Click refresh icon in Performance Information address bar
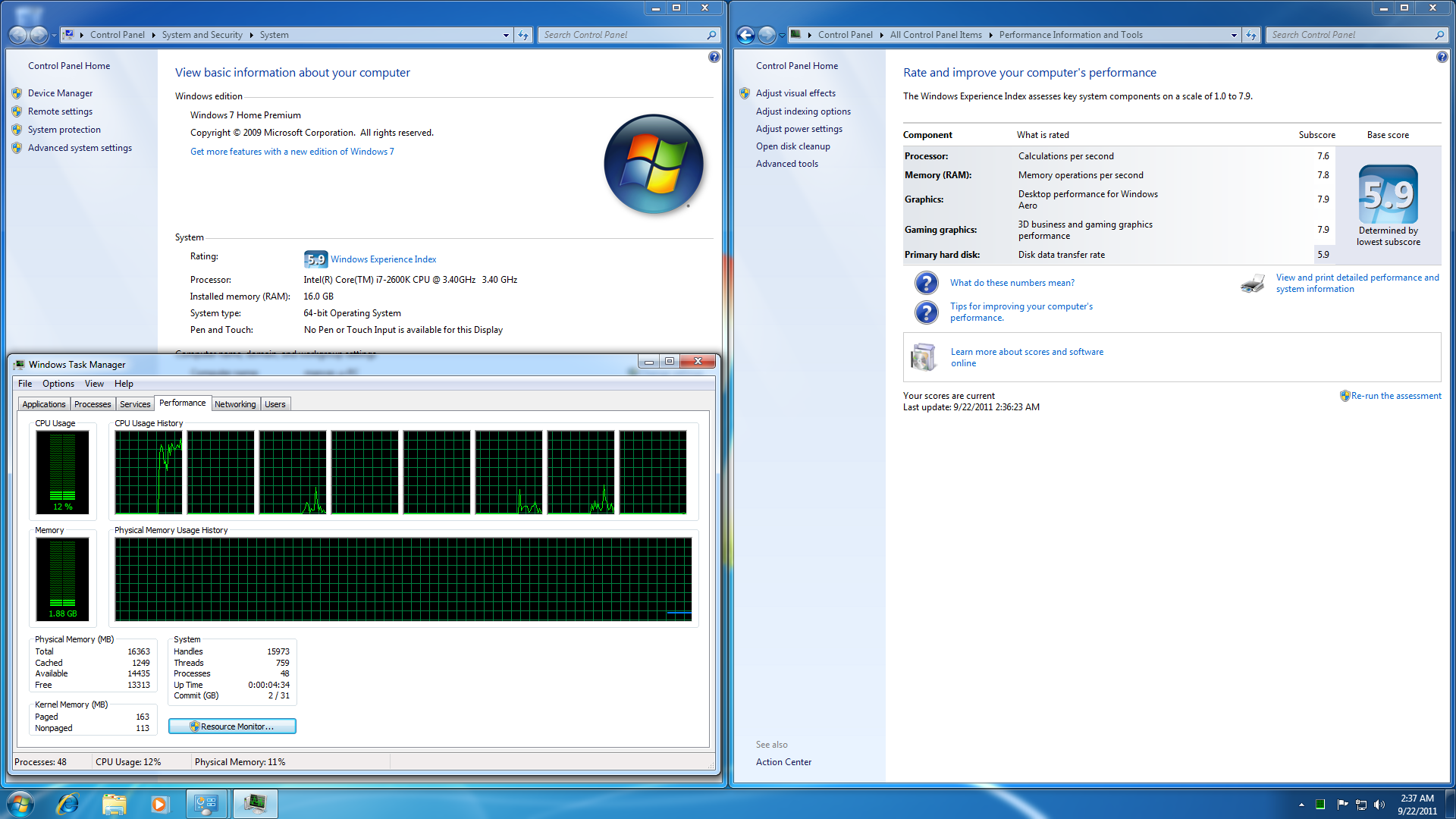This screenshot has width=1456, height=819. pyautogui.click(x=1251, y=35)
